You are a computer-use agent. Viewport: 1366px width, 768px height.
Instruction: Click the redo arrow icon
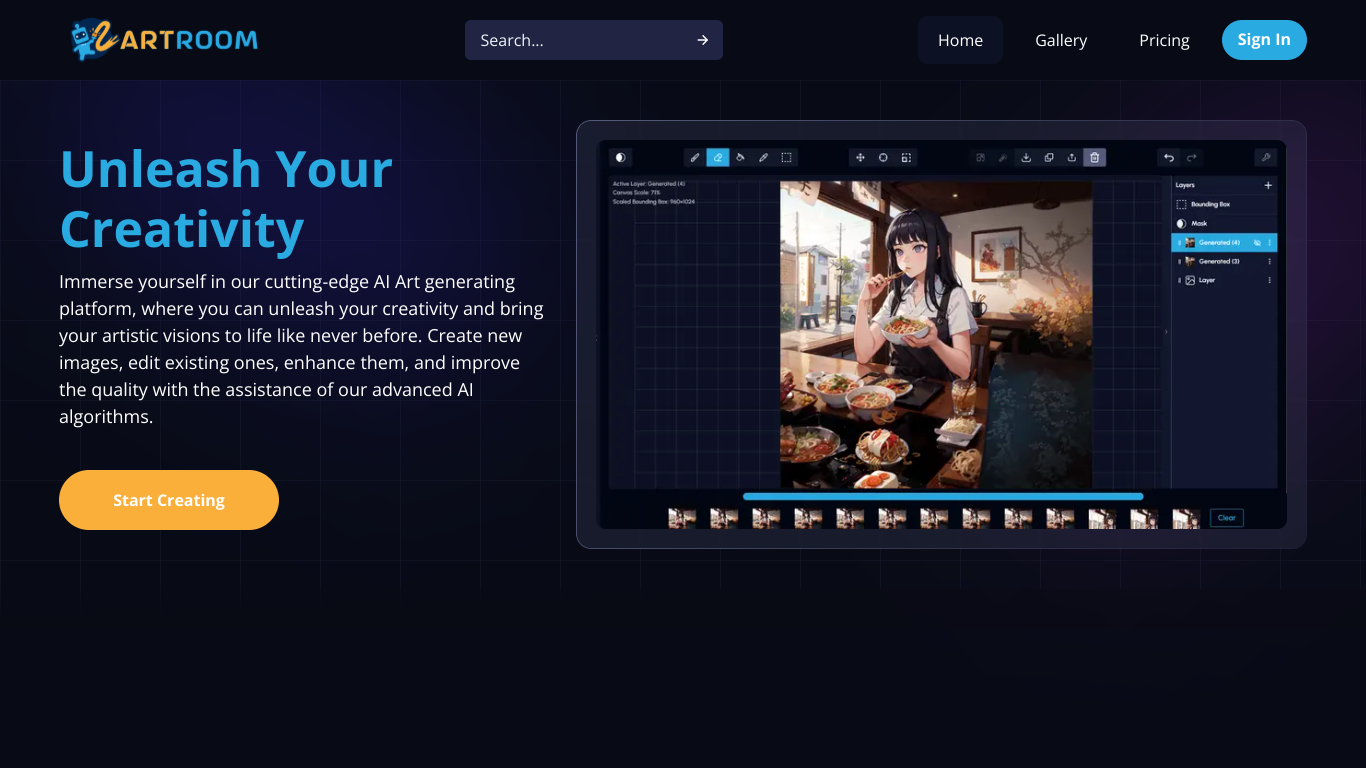[x=1192, y=158]
